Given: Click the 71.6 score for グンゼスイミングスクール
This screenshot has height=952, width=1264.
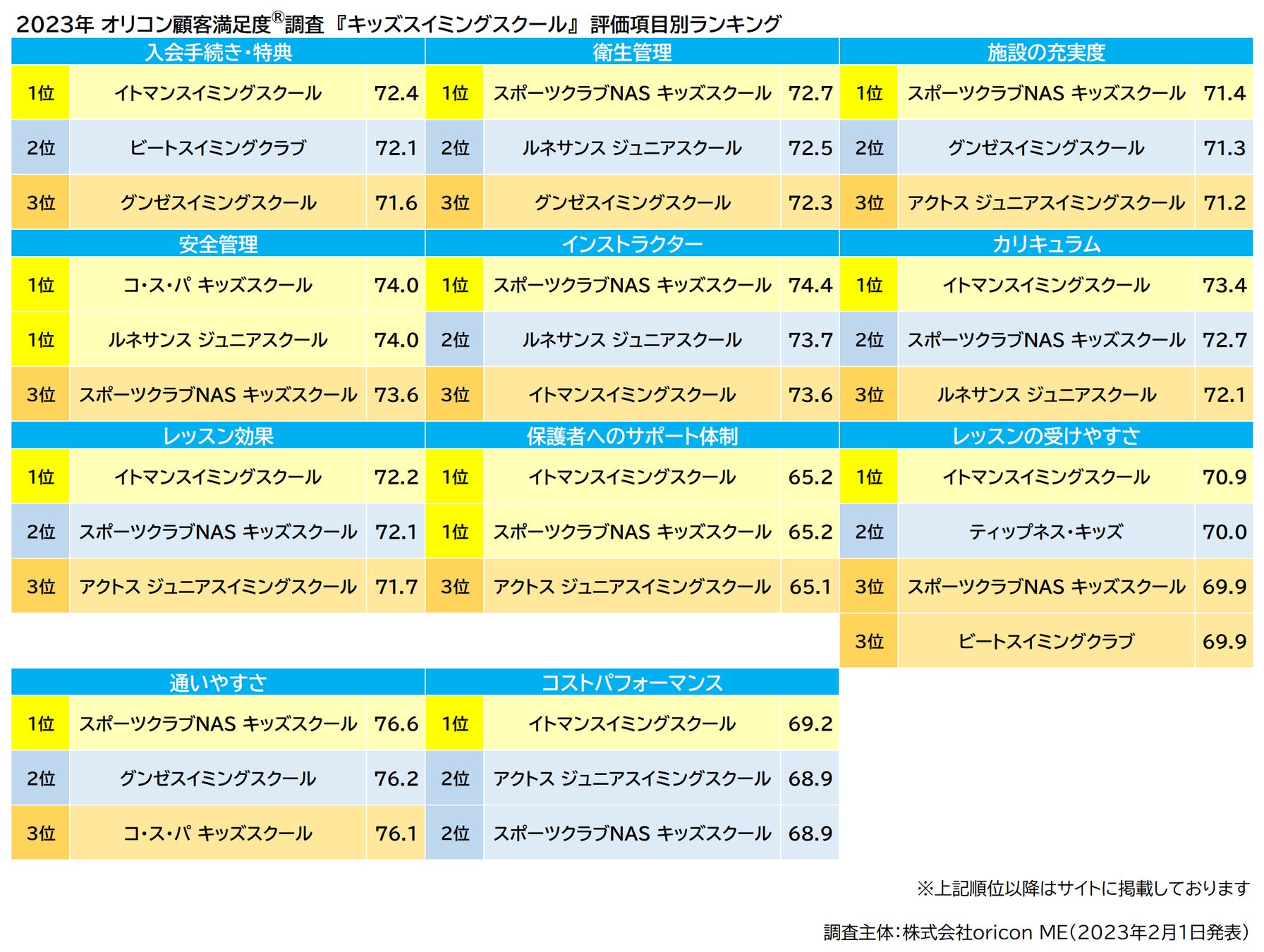Looking at the screenshot, I should pos(396,203).
